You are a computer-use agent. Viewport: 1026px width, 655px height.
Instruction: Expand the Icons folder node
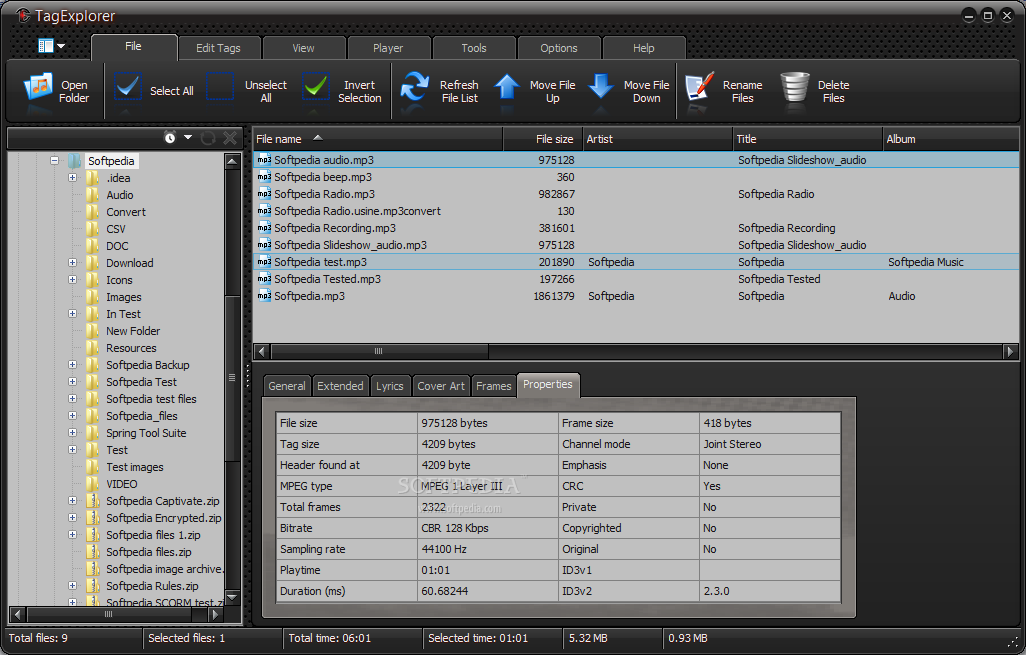point(73,279)
